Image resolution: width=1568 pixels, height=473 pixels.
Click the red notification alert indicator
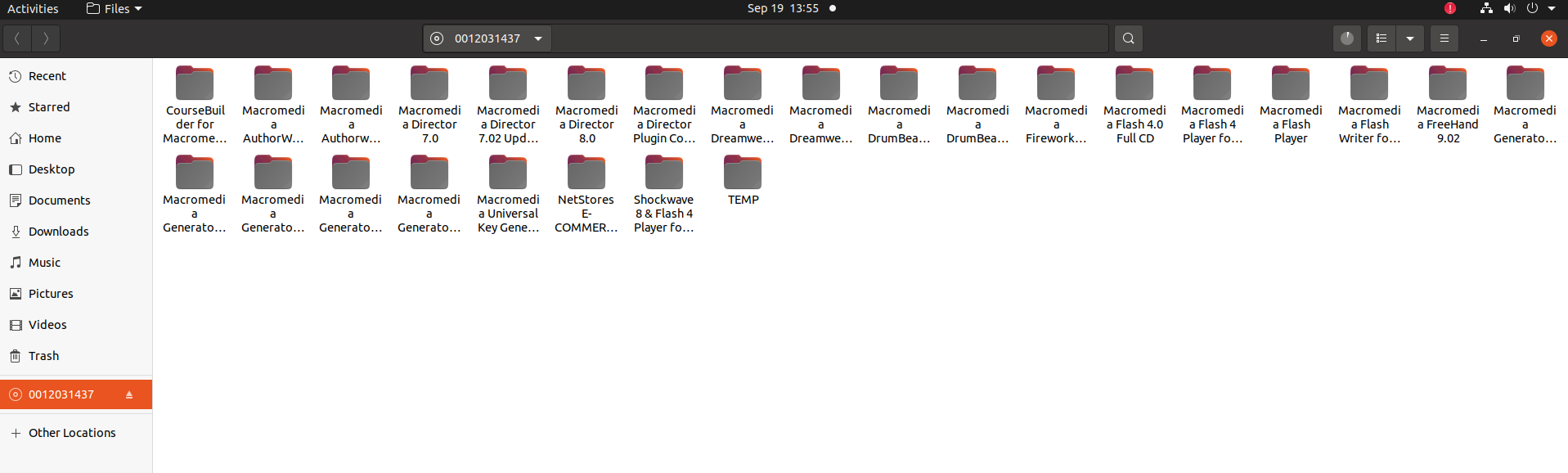pos(1450,8)
